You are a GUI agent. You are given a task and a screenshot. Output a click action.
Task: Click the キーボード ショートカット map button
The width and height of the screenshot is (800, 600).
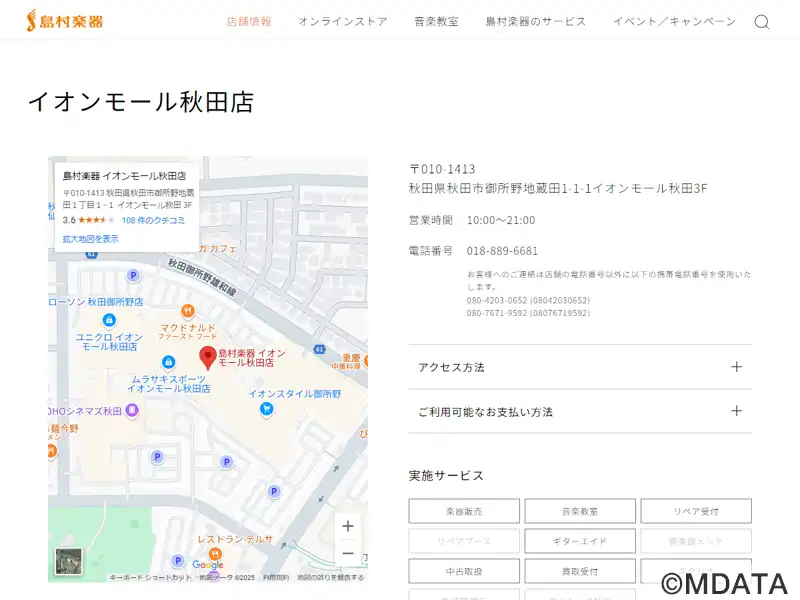[x=150, y=578]
